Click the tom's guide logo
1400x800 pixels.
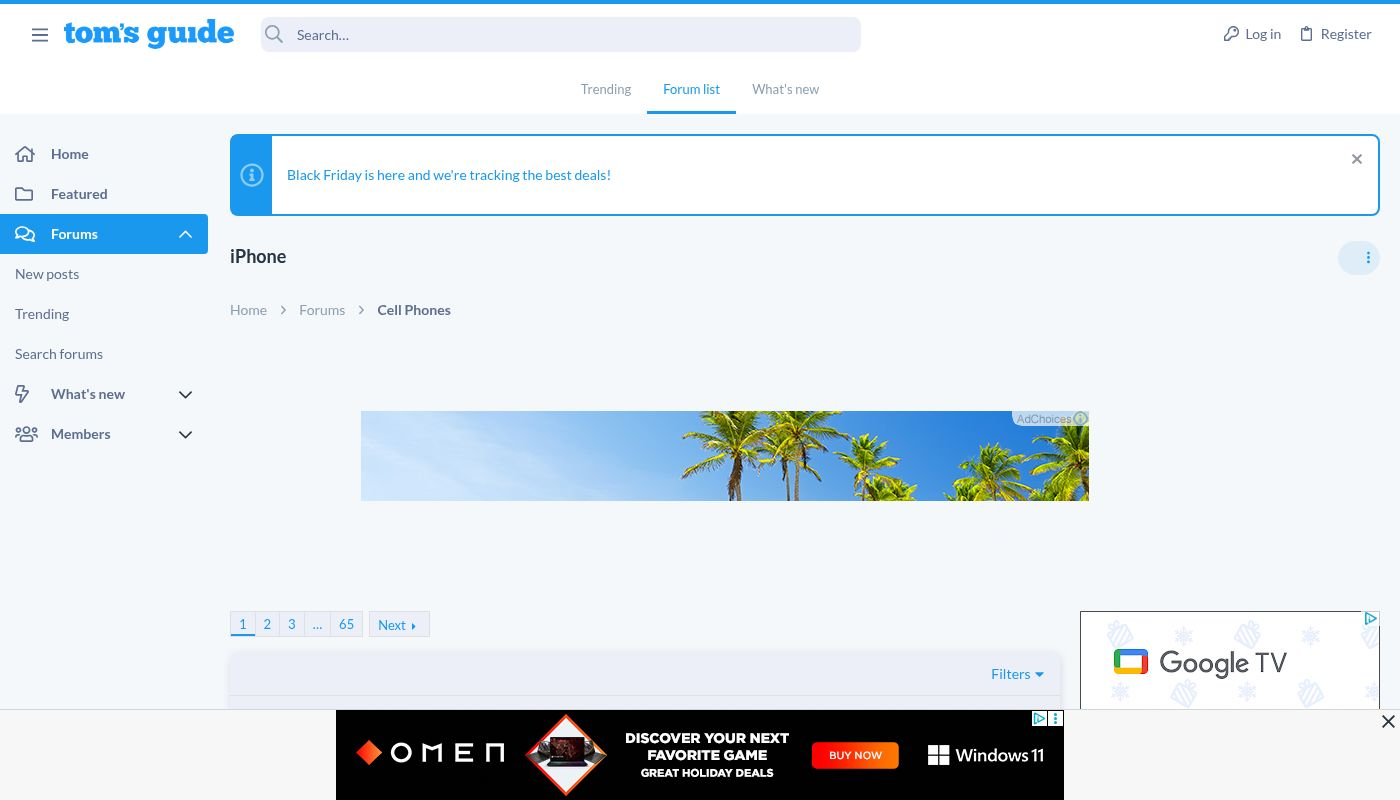[149, 34]
